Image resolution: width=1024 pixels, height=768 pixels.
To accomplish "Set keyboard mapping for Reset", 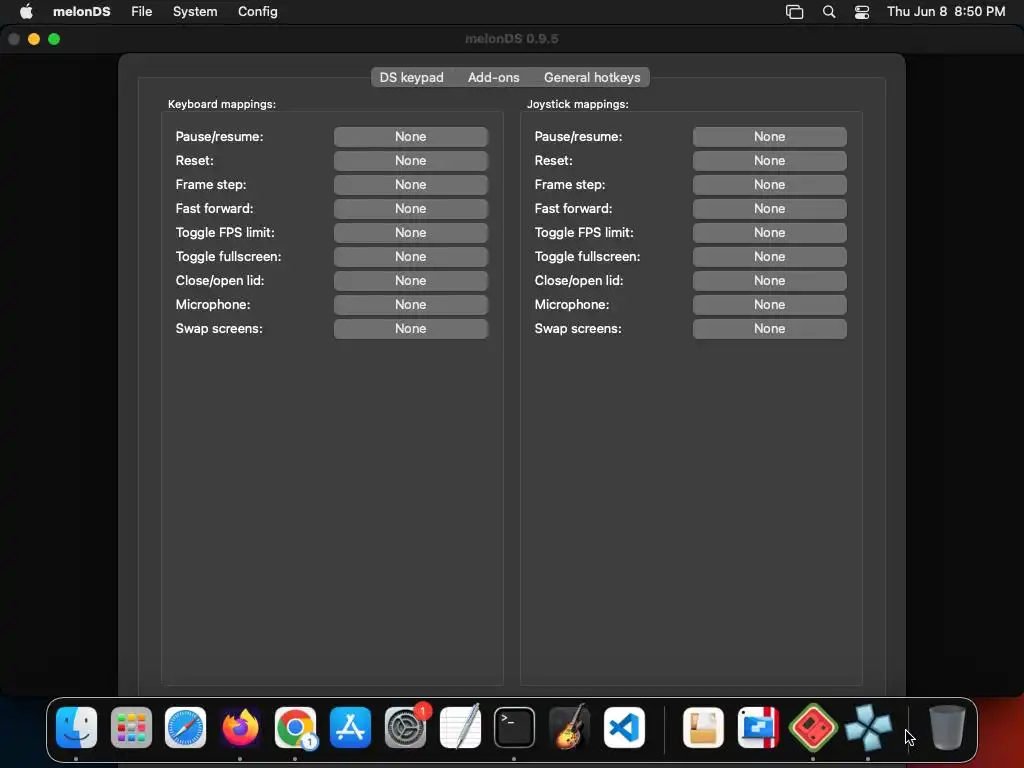I will 411,161.
